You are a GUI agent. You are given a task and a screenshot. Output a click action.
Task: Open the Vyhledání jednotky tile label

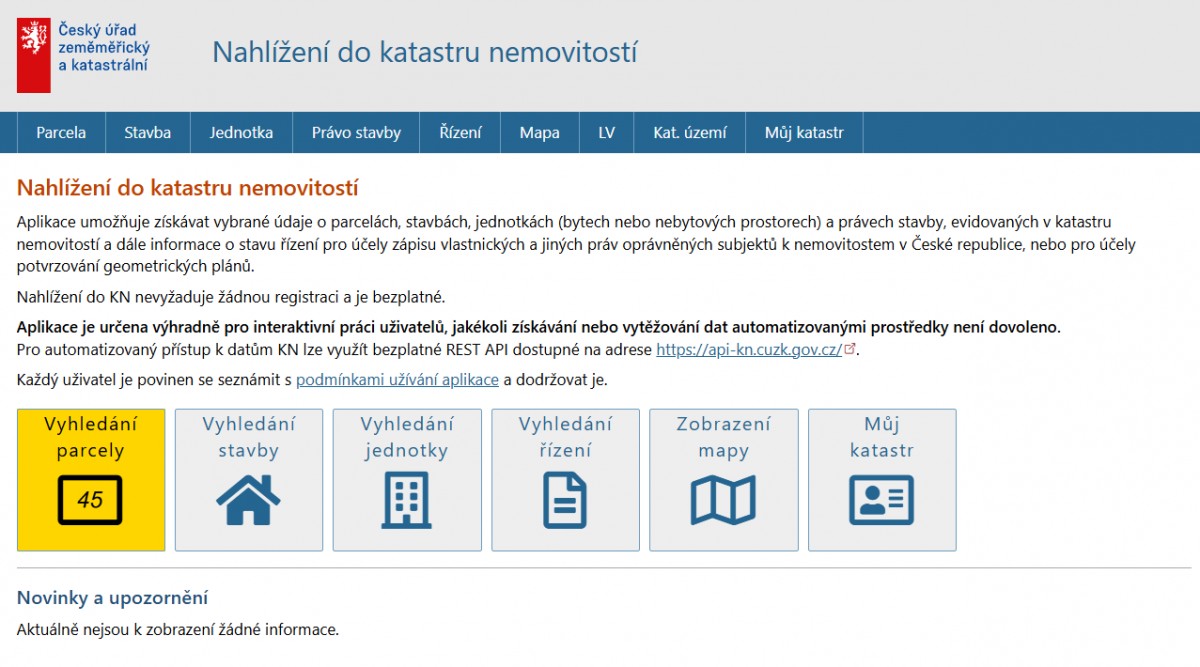[x=406, y=437]
